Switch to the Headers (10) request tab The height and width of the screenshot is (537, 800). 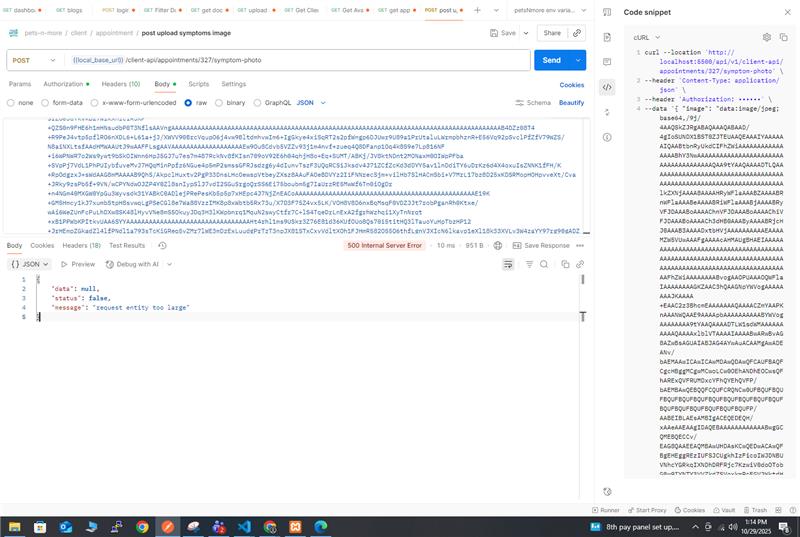[x=120, y=84]
